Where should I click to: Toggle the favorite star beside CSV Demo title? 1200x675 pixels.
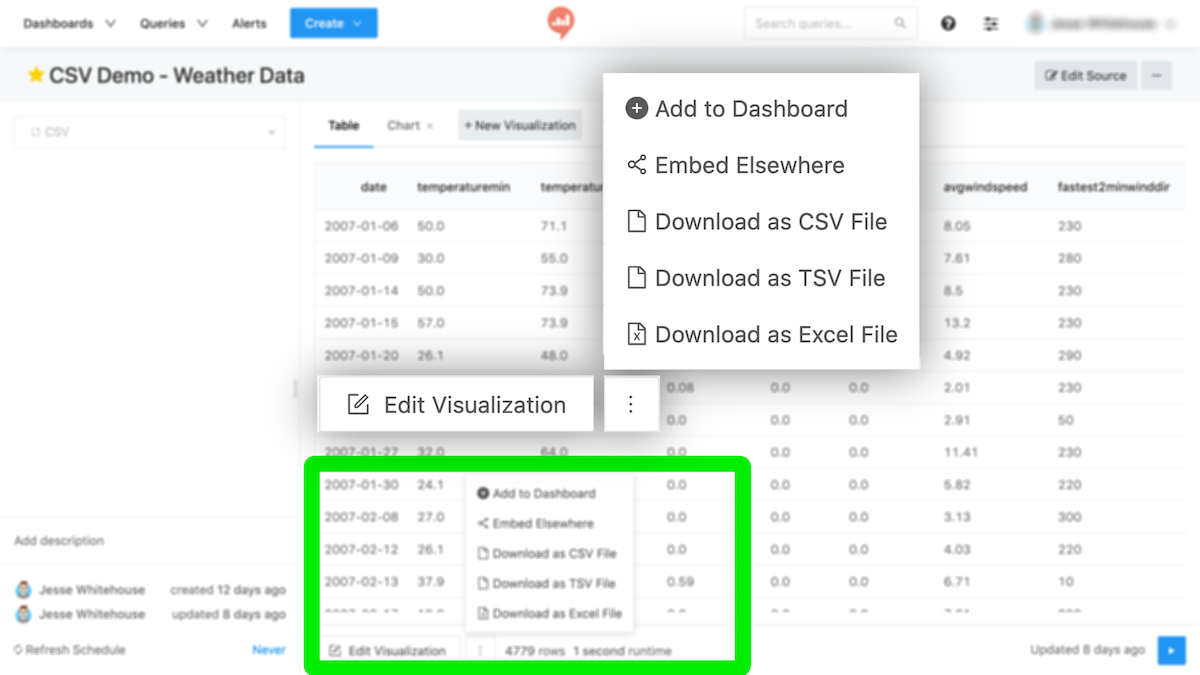coord(36,75)
